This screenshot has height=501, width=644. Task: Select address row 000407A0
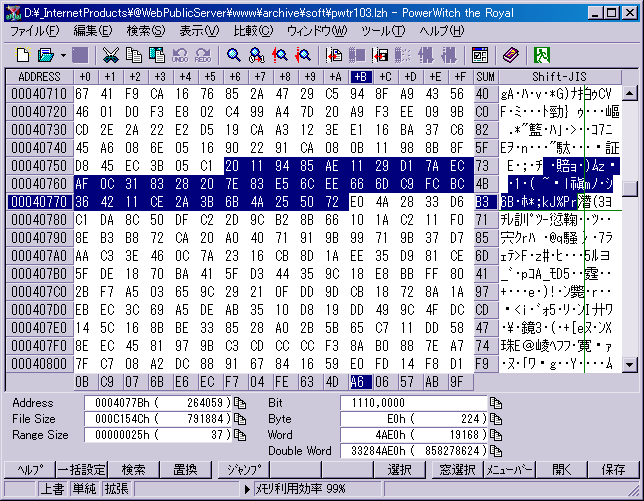click(x=39, y=256)
